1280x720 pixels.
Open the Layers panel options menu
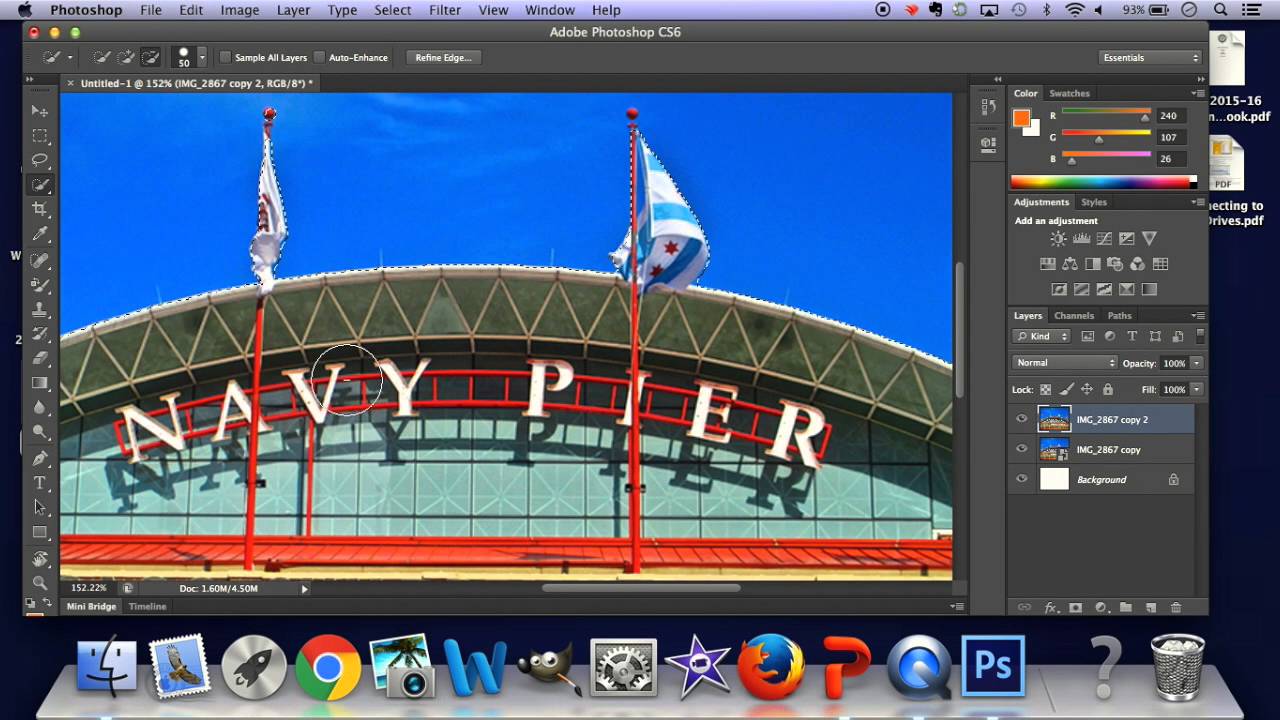coord(1198,316)
